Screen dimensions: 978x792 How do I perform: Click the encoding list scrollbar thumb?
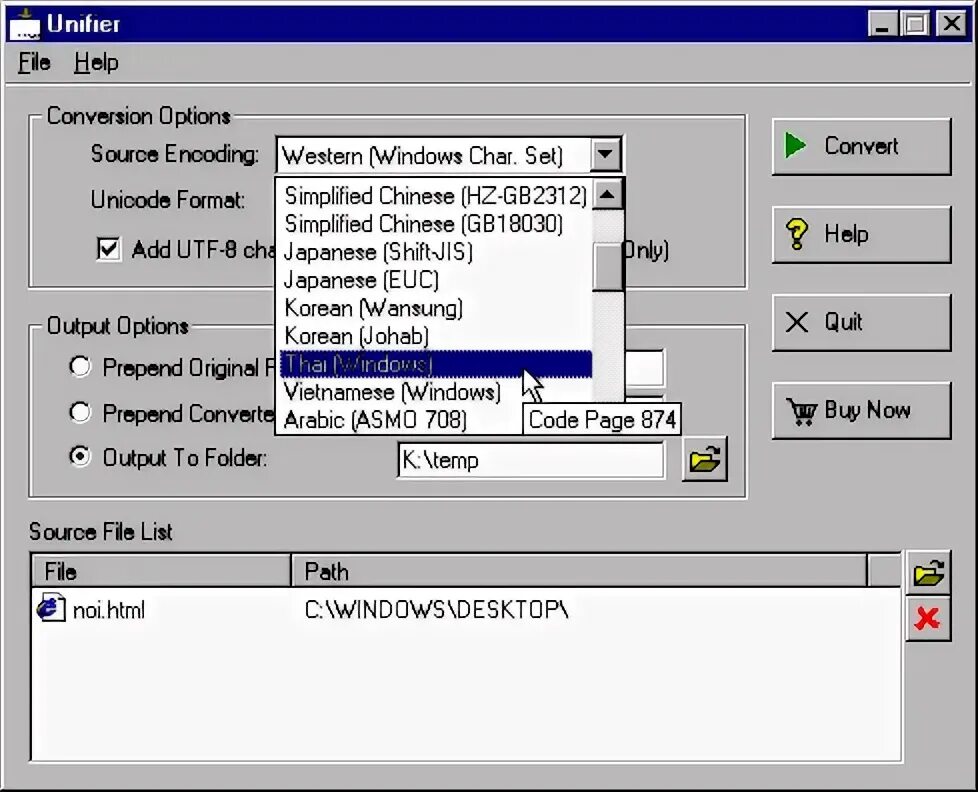point(608,266)
